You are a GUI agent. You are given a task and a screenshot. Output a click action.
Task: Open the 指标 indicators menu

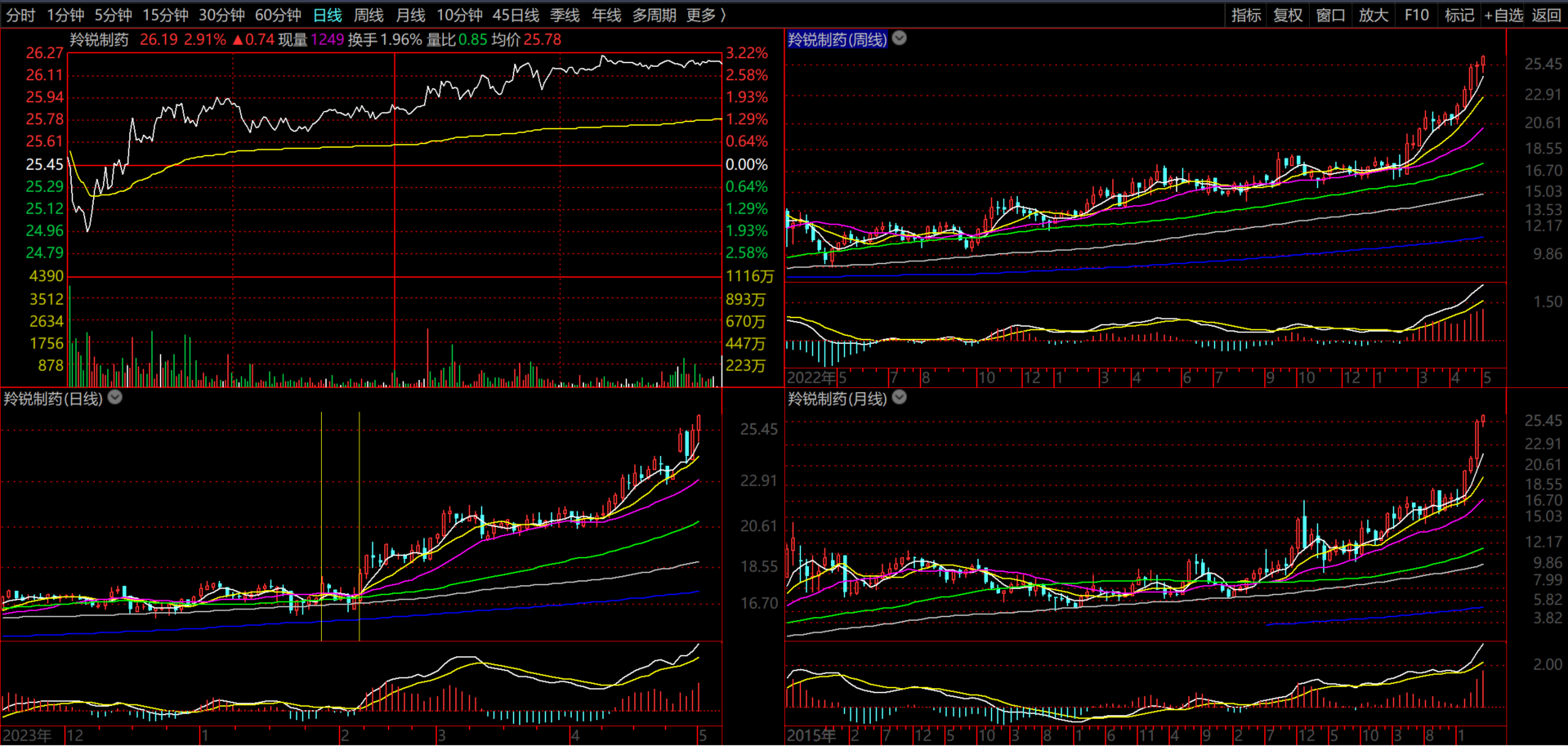click(1246, 15)
